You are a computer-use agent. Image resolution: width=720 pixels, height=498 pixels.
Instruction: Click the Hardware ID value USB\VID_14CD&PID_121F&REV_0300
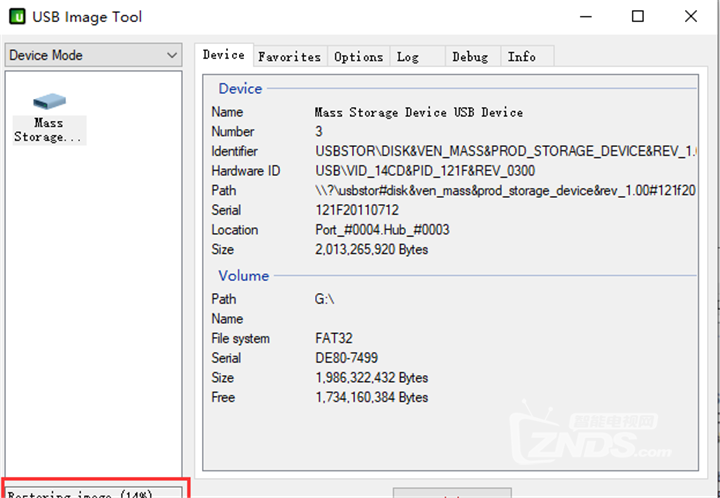425,171
